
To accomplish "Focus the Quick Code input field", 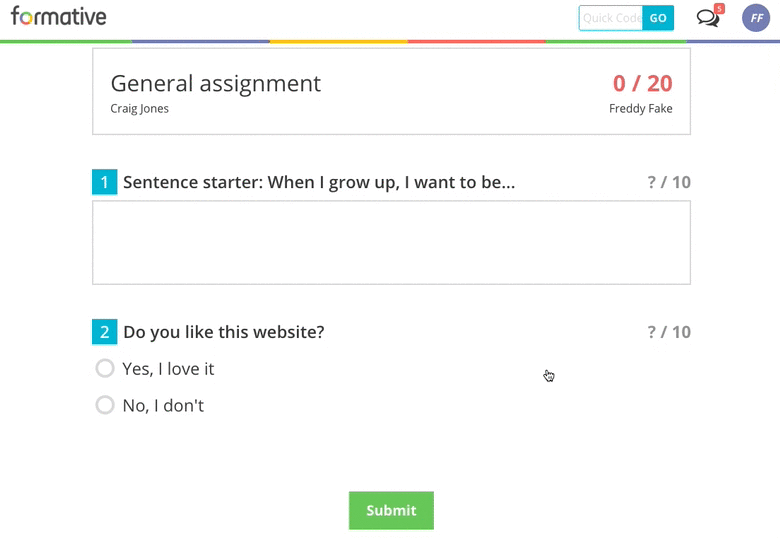I will pyautogui.click(x=611, y=18).
